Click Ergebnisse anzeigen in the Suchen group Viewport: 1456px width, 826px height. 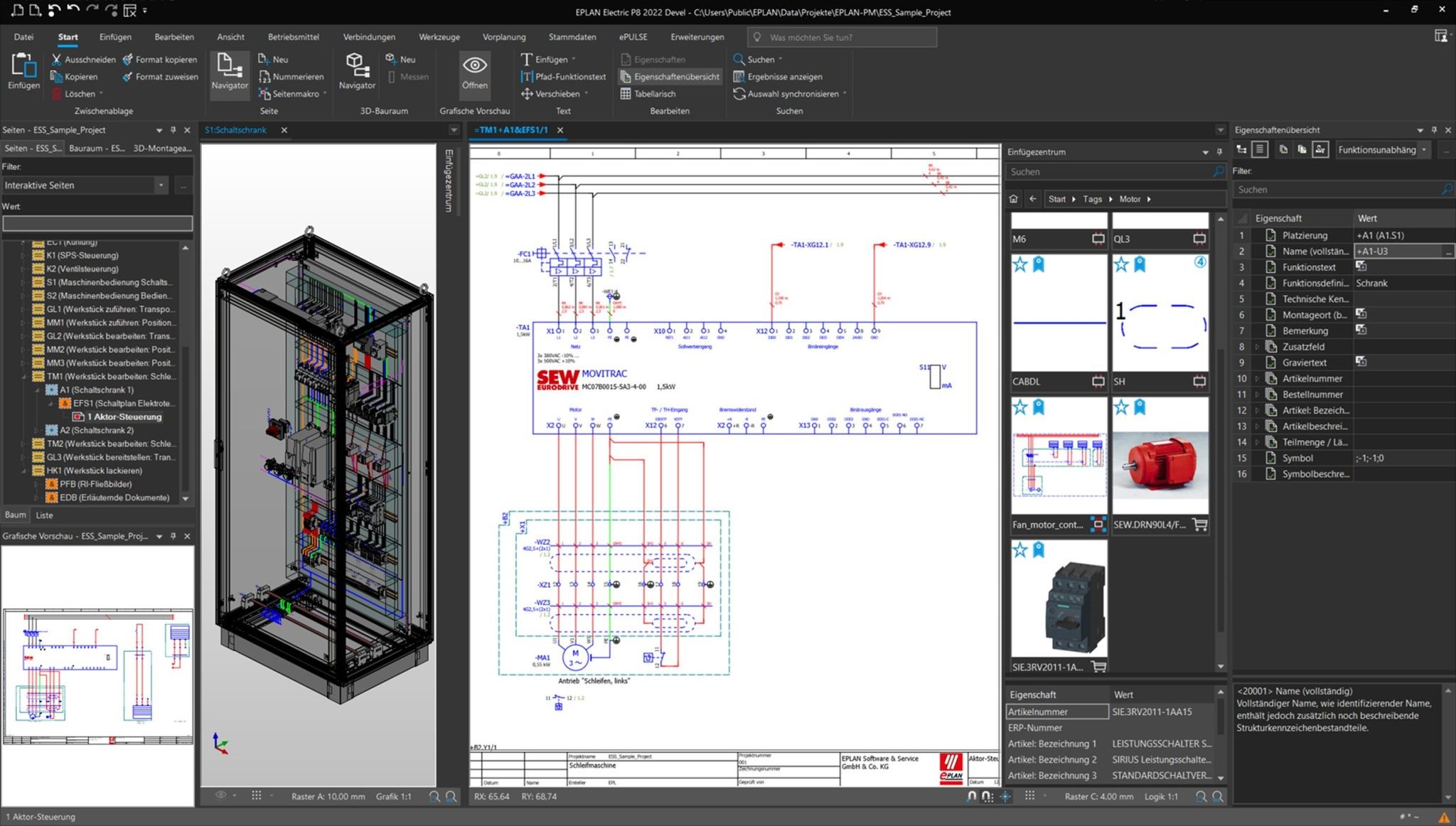785,76
